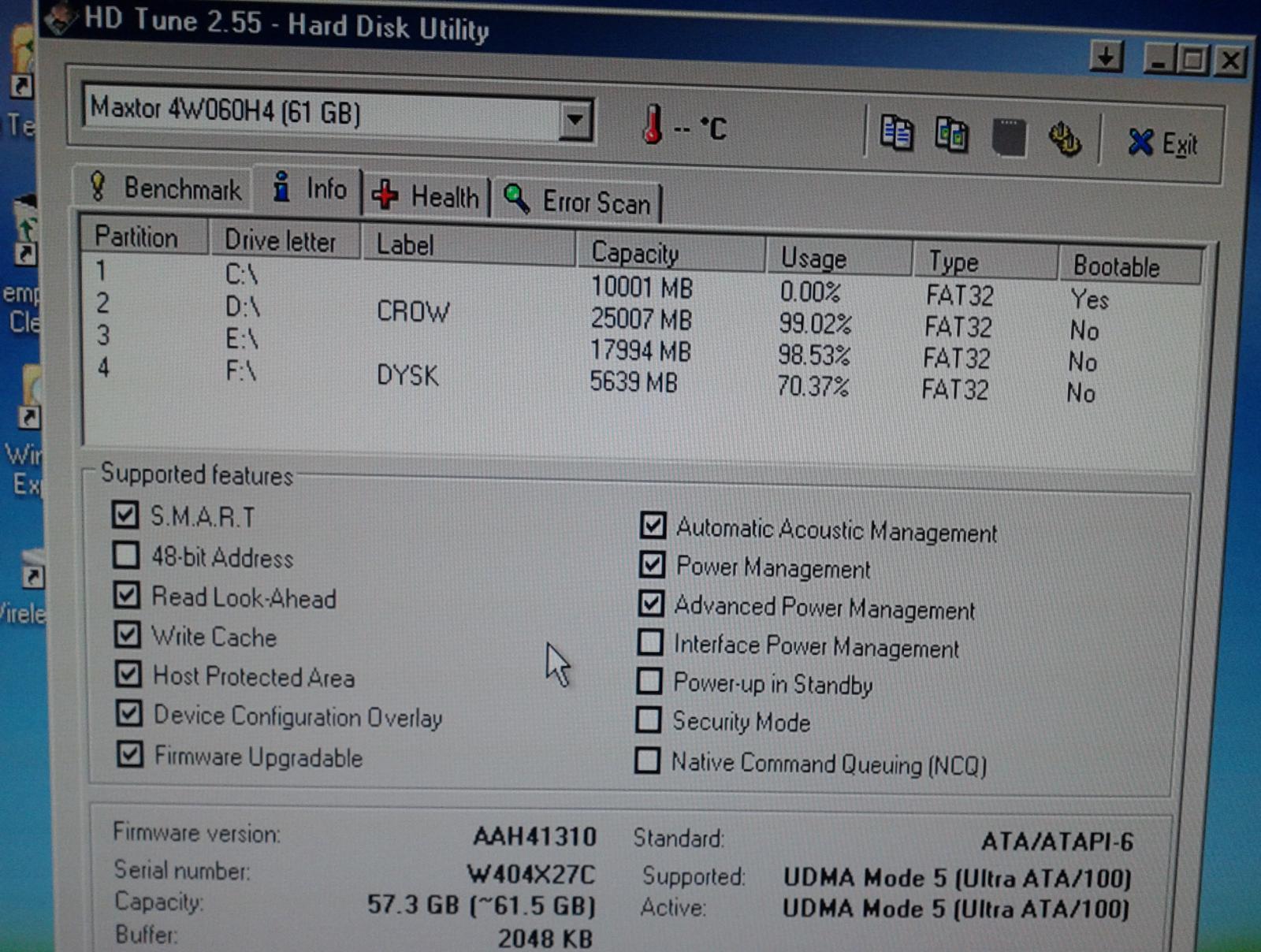Click the HD Tune title bar app icon
The width and height of the screenshot is (1261, 952).
(59, 19)
